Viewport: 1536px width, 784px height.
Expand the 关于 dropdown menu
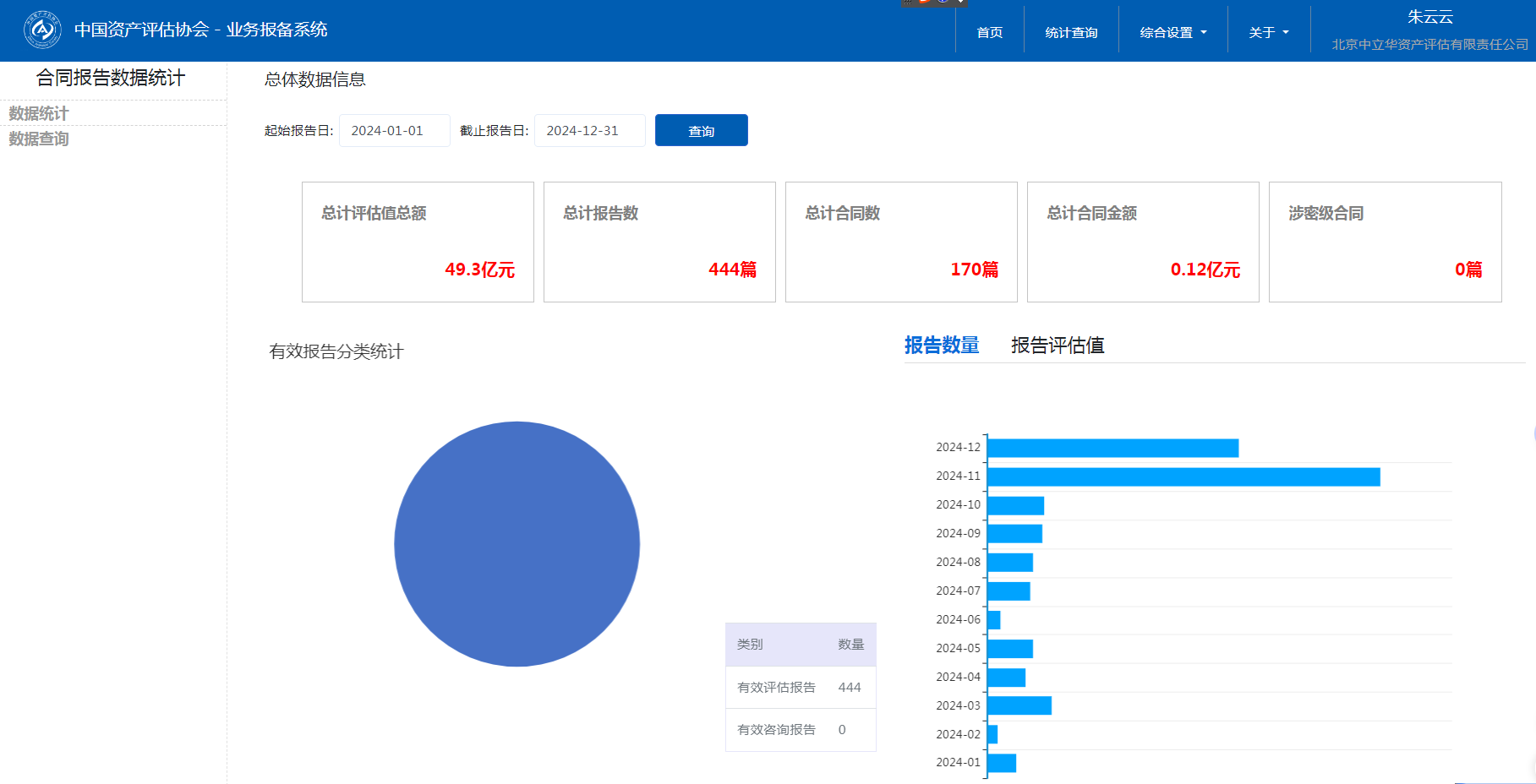tap(1268, 32)
